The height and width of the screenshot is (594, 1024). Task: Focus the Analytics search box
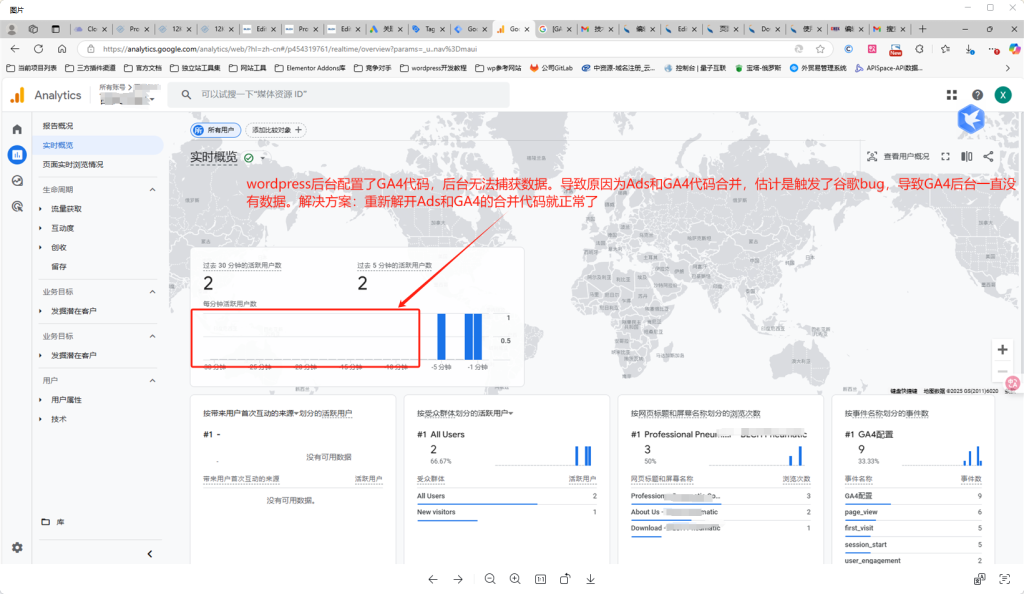(340, 95)
